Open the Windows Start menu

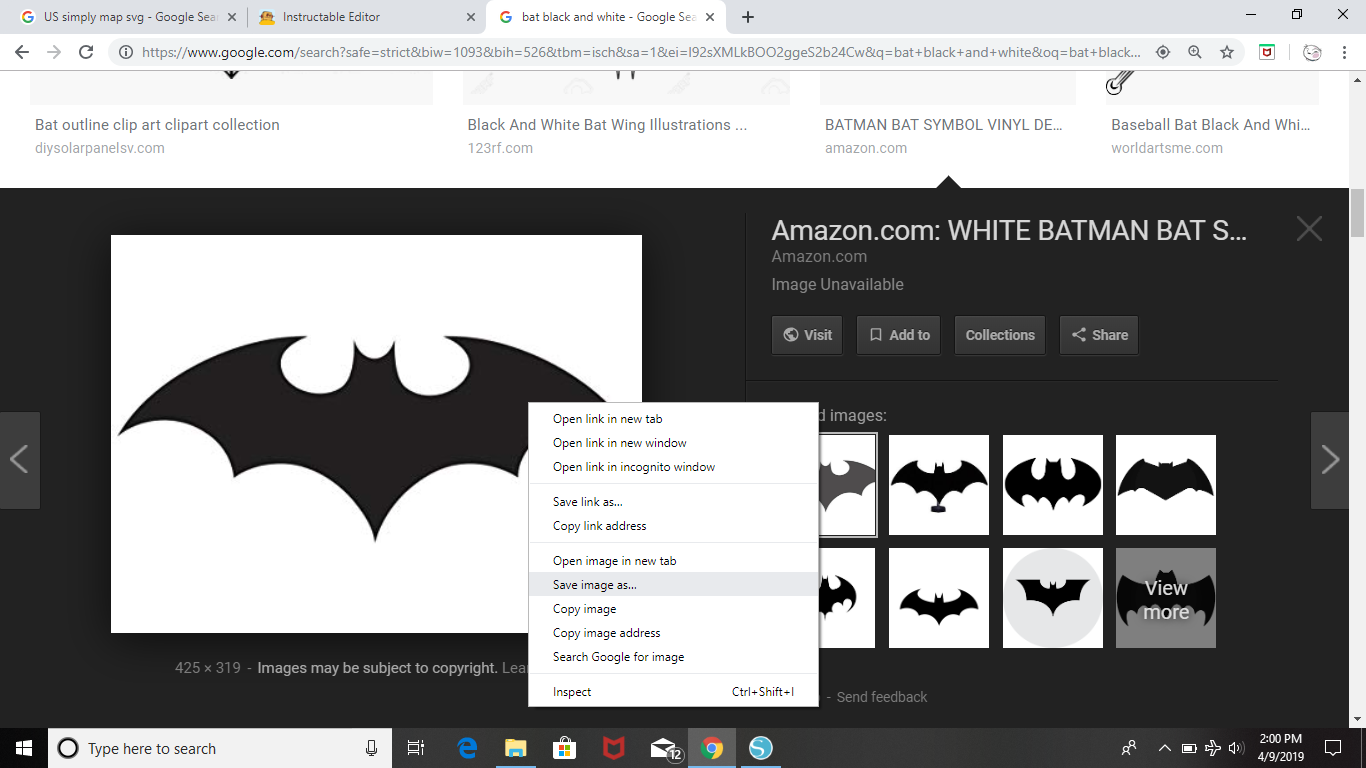24,748
